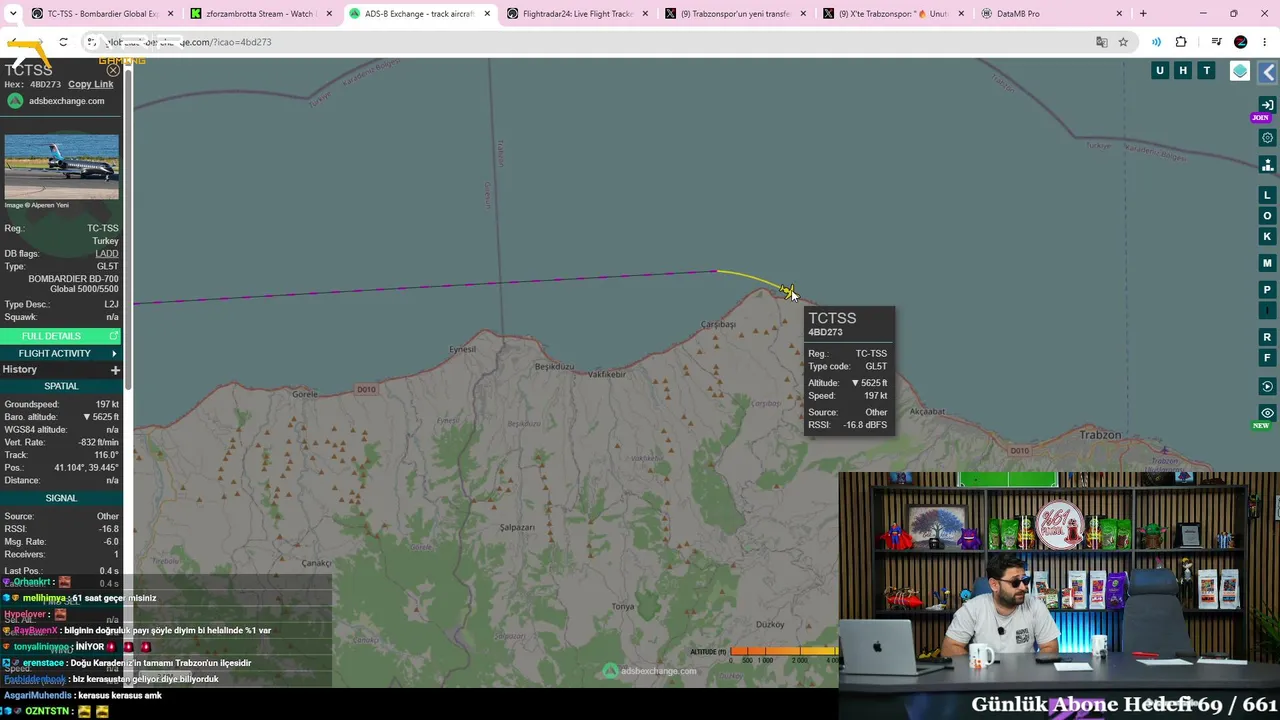Open the adsbexchange.com logo link
Image resolution: width=1280 pixels, height=720 pixels.
coord(56,101)
